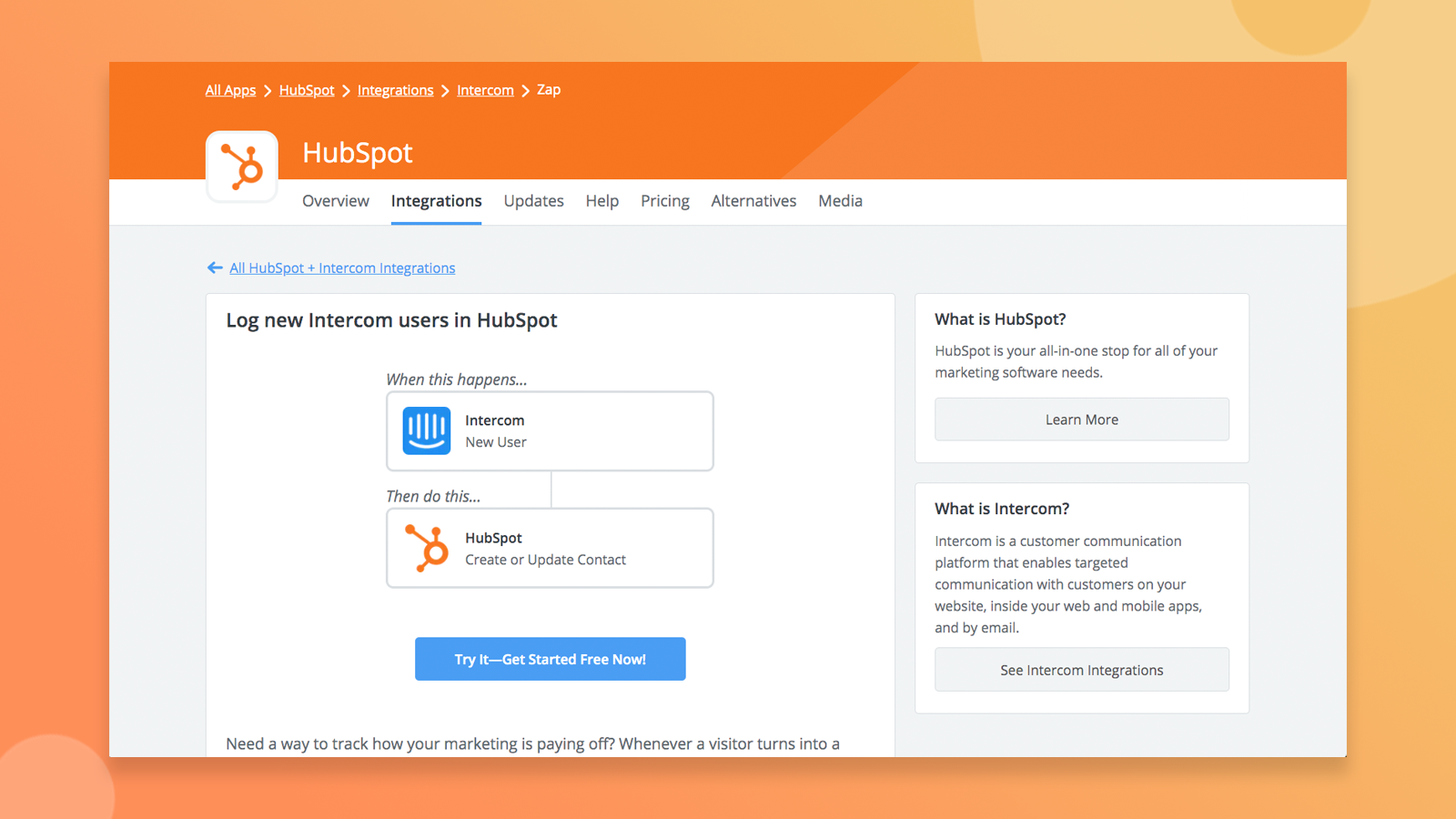
Task: Click All HubSpot + Intercom Integrations link
Action: point(342,268)
